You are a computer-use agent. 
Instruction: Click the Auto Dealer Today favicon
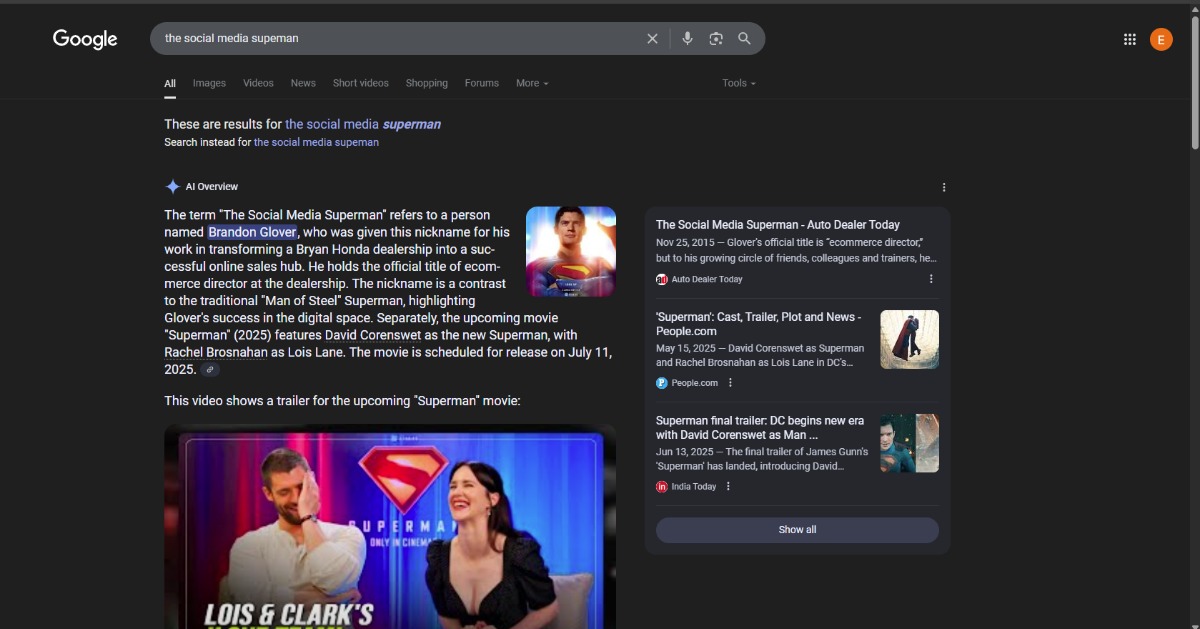pyautogui.click(x=662, y=279)
